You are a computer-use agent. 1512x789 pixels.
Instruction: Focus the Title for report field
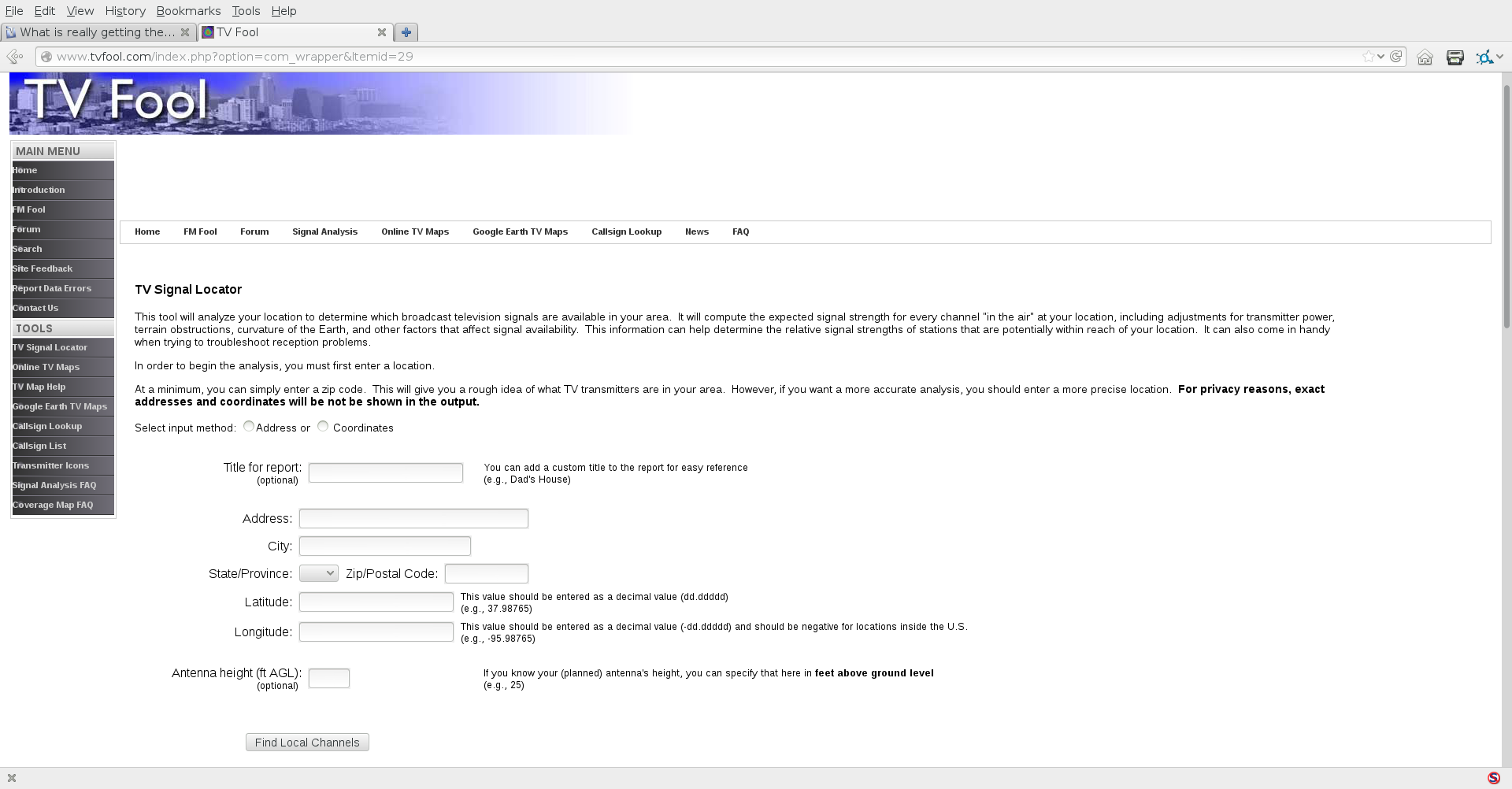tap(386, 472)
